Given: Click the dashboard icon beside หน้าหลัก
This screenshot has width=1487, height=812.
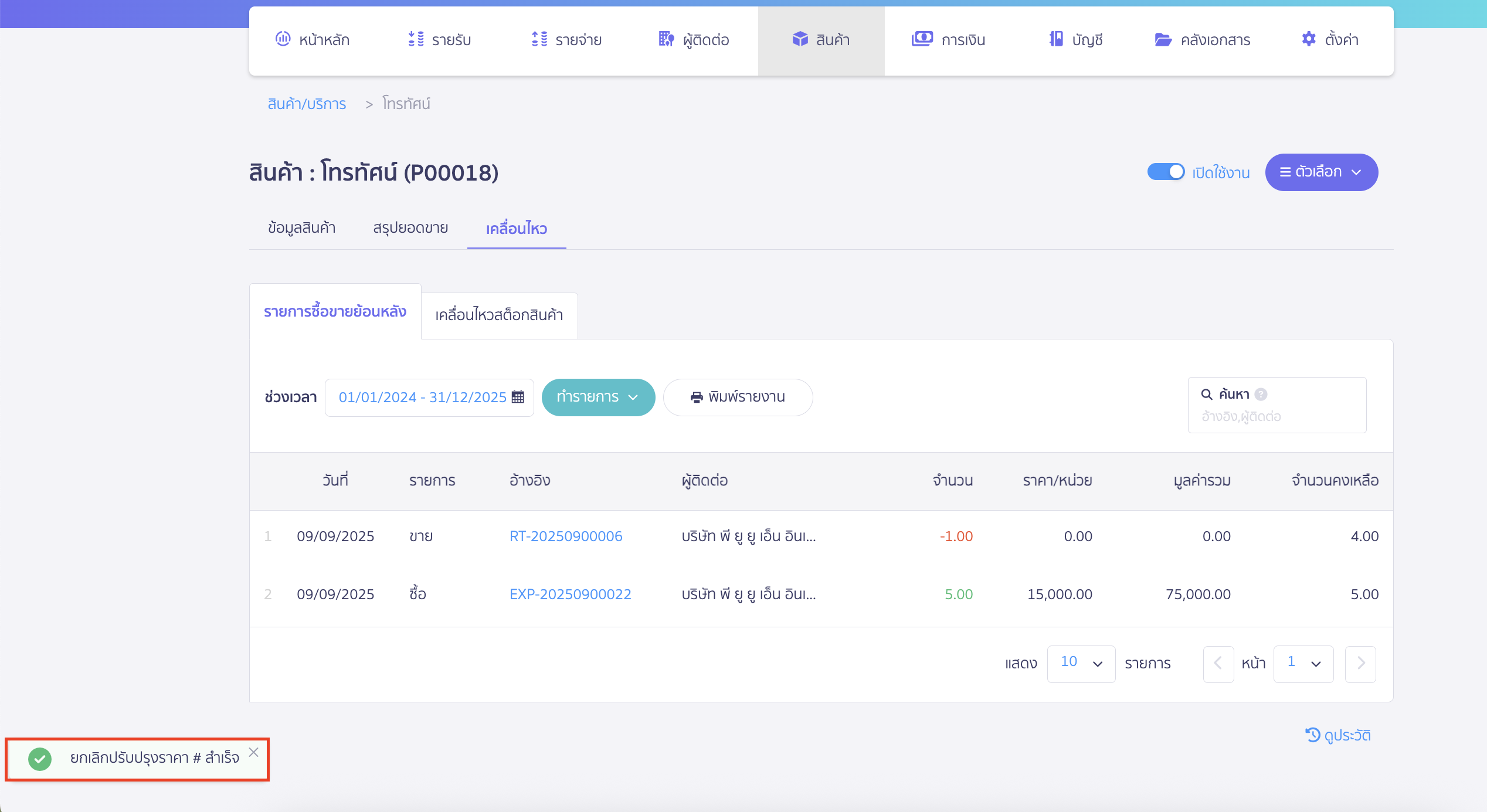Looking at the screenshot, I should pyautogui.click(x=283, y=39).
